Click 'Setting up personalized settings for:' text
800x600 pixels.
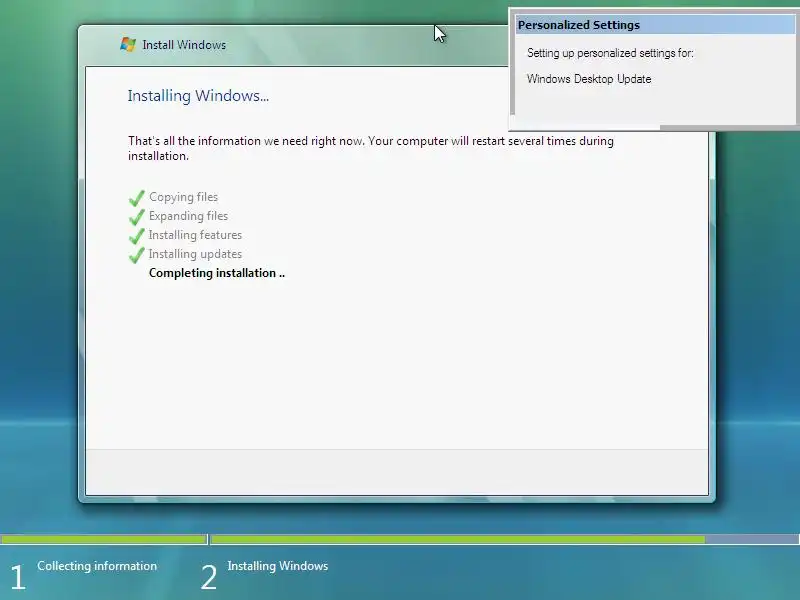[610, 53]
